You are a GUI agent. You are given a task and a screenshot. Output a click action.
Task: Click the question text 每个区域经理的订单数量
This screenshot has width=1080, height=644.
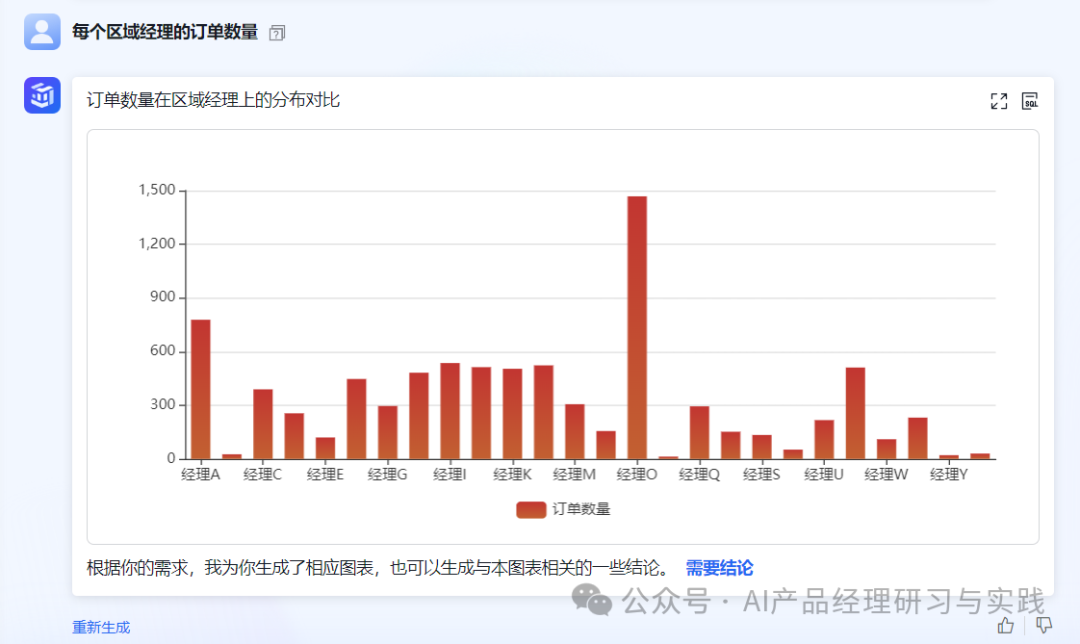165,32
